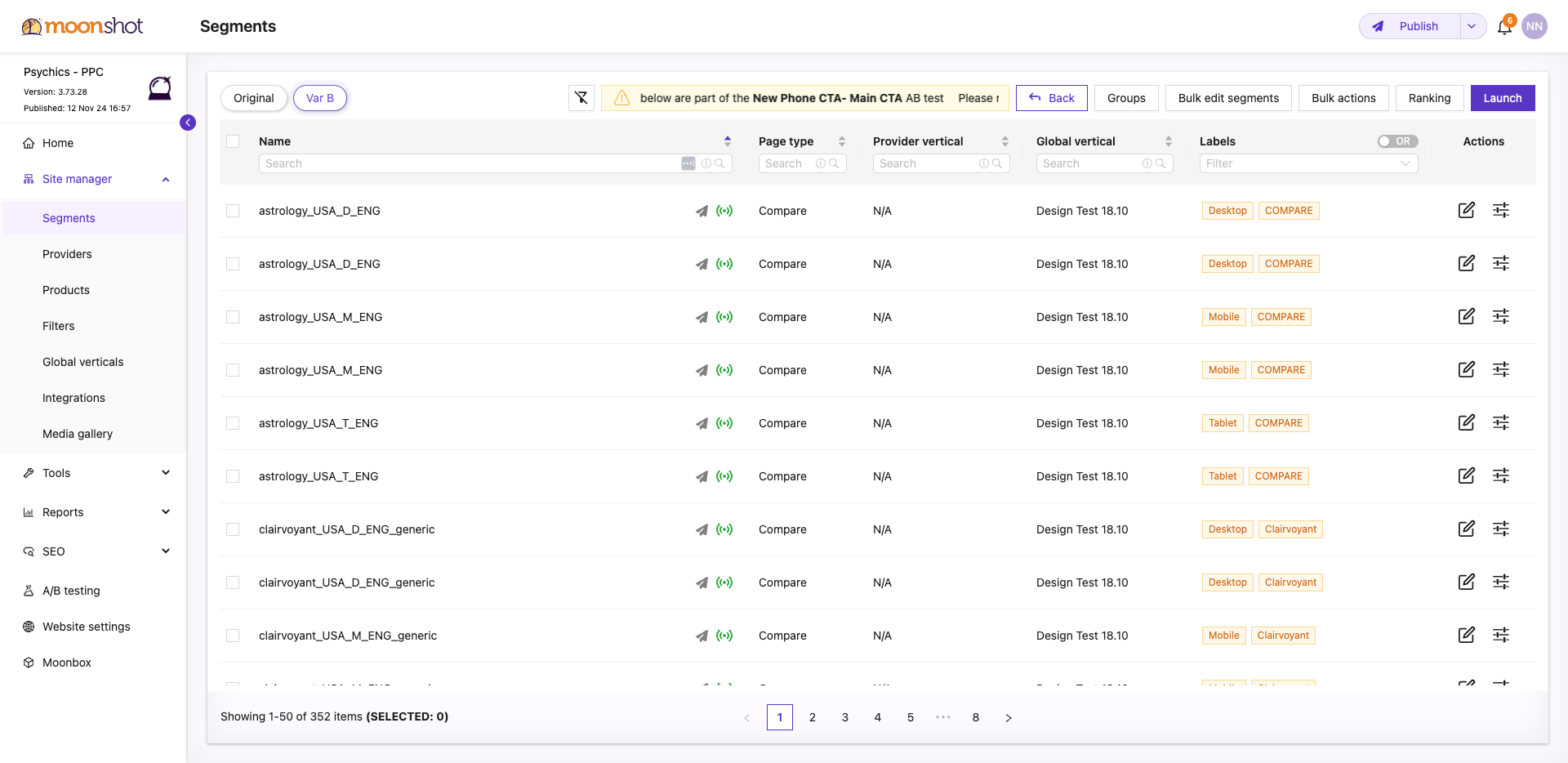Image resolution: width=1568 pixels, height=763 pixels.
Task: Click info icon in Provider vertical search
Action: pos(984,163)
